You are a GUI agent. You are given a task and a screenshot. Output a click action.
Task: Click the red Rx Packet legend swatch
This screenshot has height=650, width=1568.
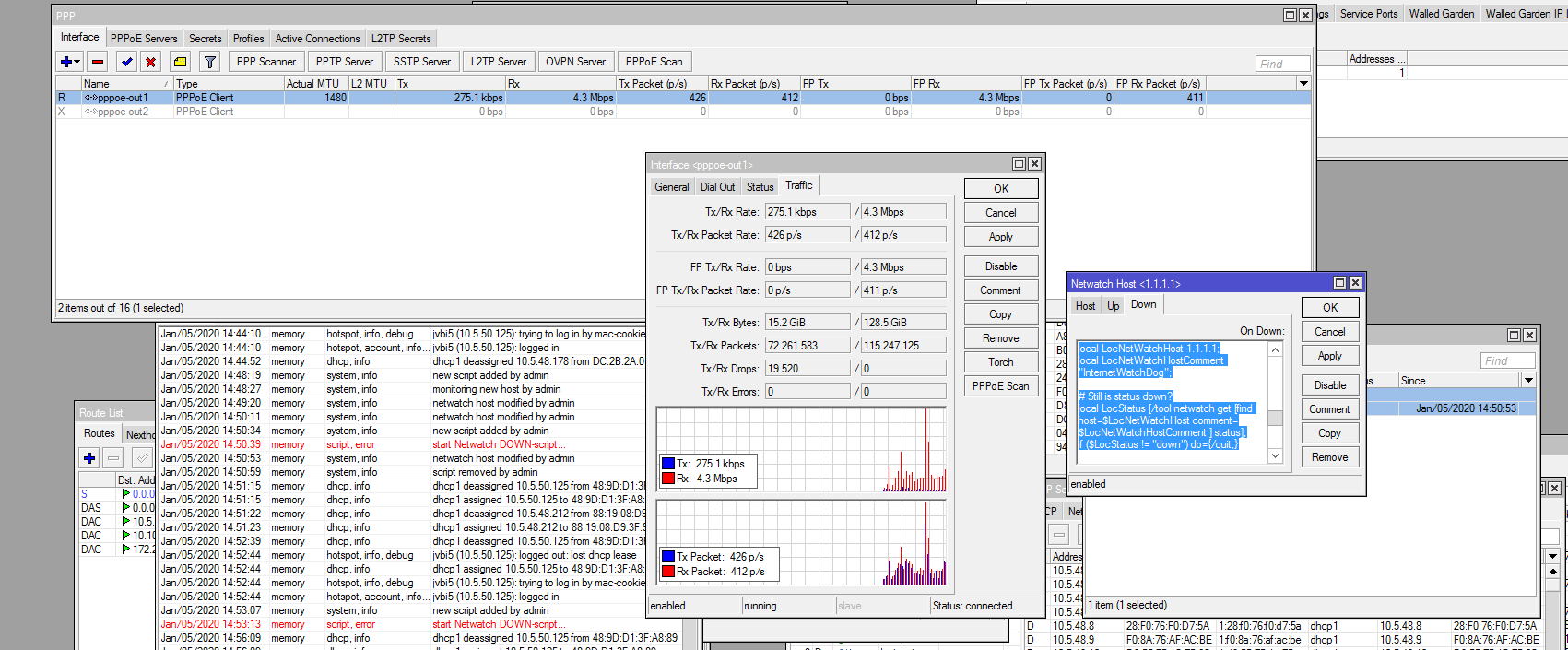coord(668,572)
